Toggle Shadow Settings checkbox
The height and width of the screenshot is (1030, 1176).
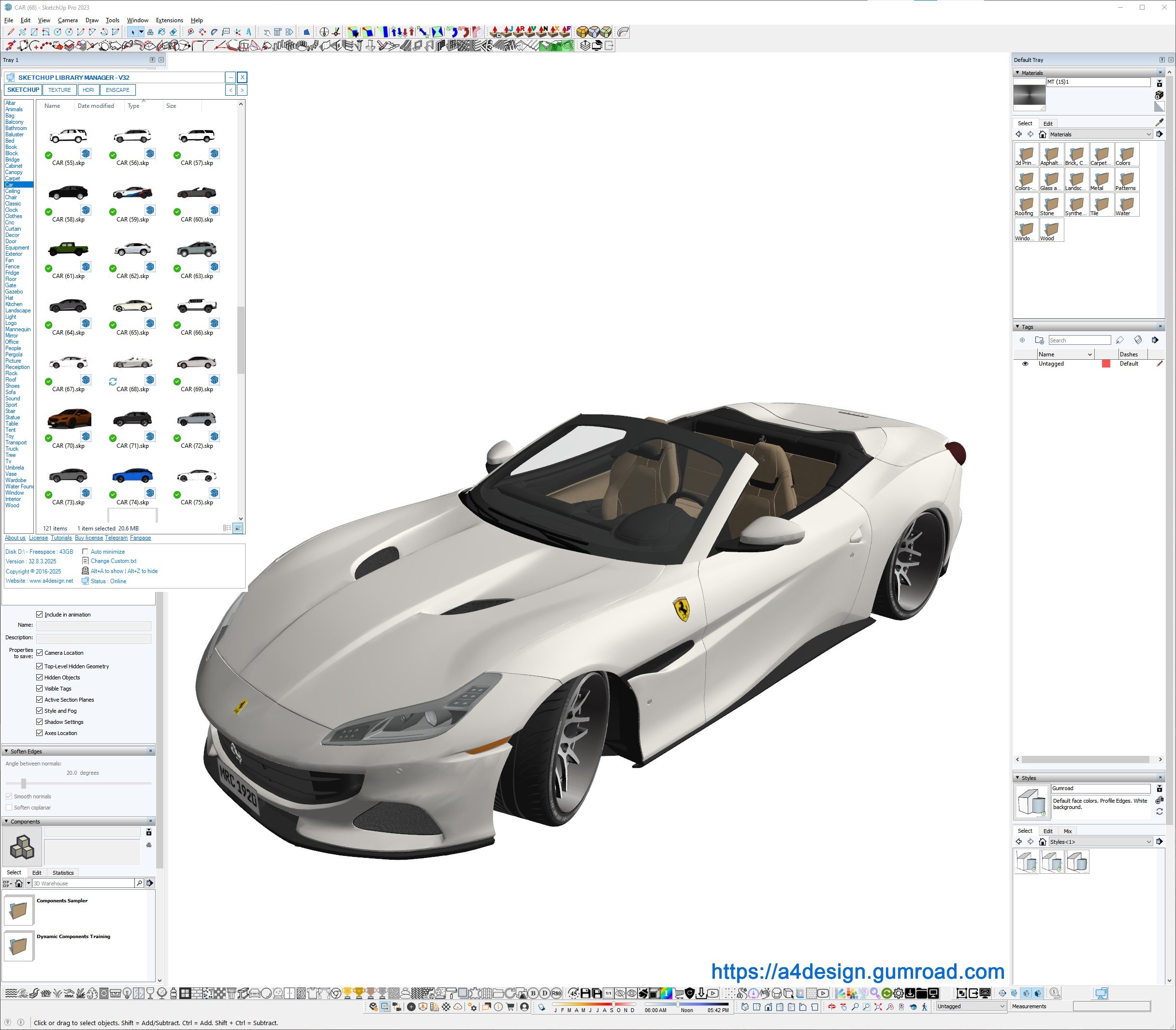(40, 722)
